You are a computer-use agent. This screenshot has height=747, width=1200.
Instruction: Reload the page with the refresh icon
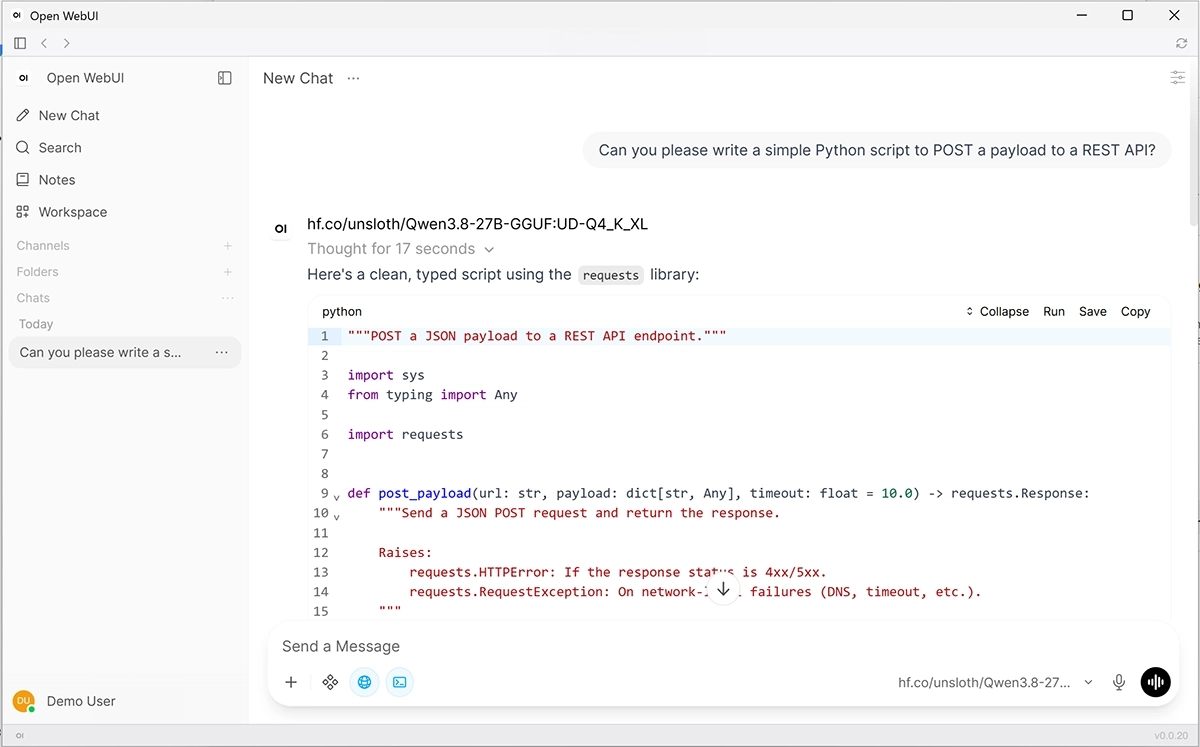point(1182,43)
